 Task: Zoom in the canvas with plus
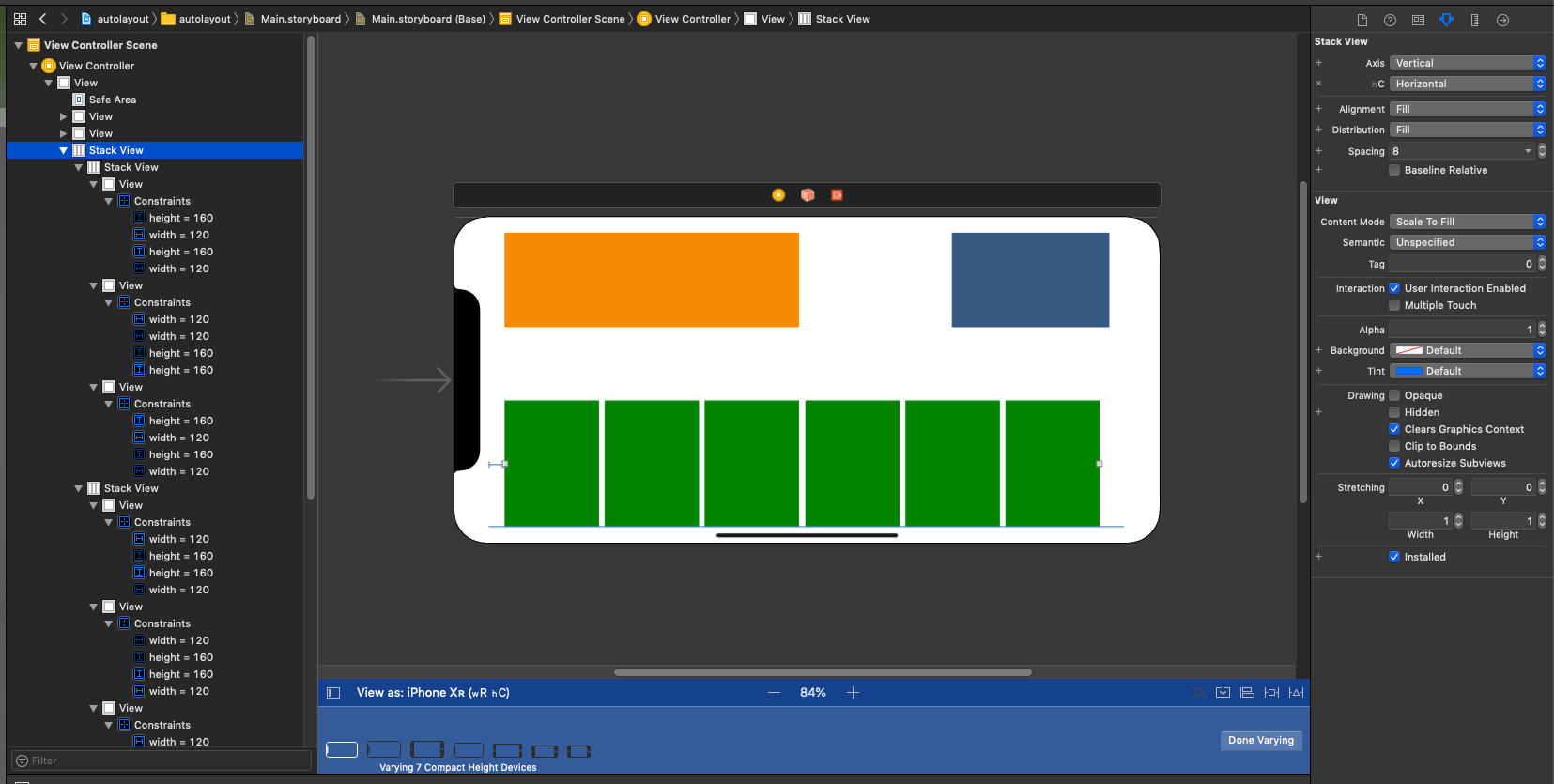pos(853,693)
